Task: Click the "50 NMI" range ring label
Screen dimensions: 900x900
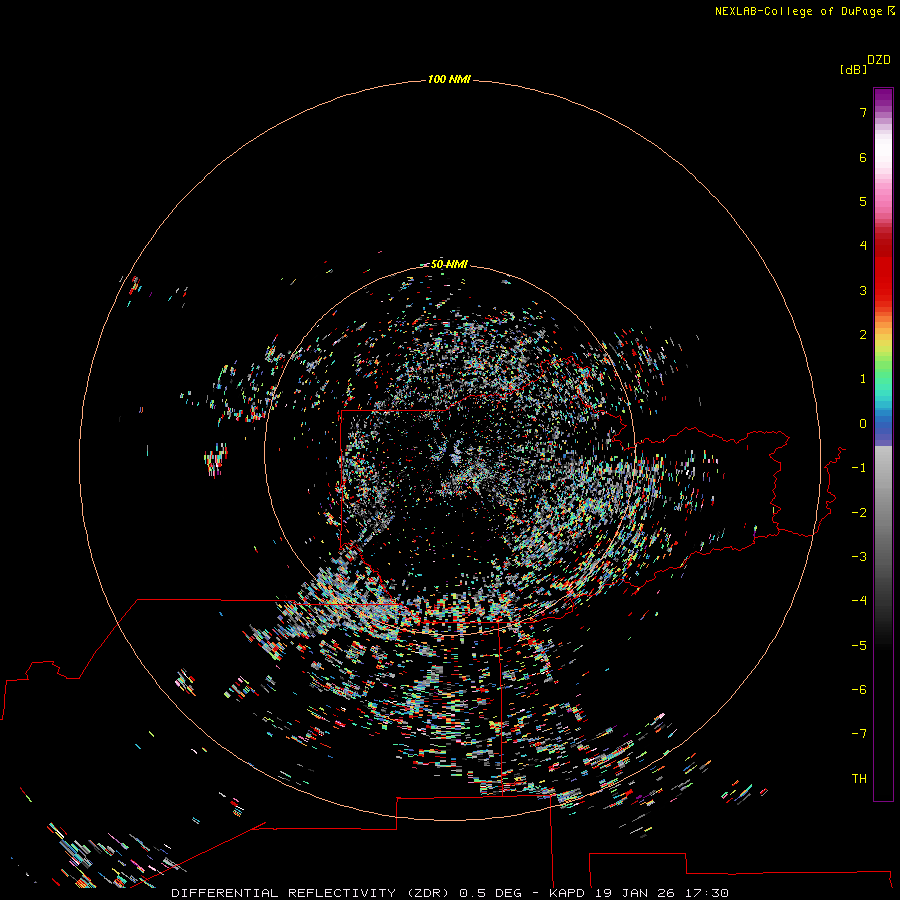Action: [449, 264]
